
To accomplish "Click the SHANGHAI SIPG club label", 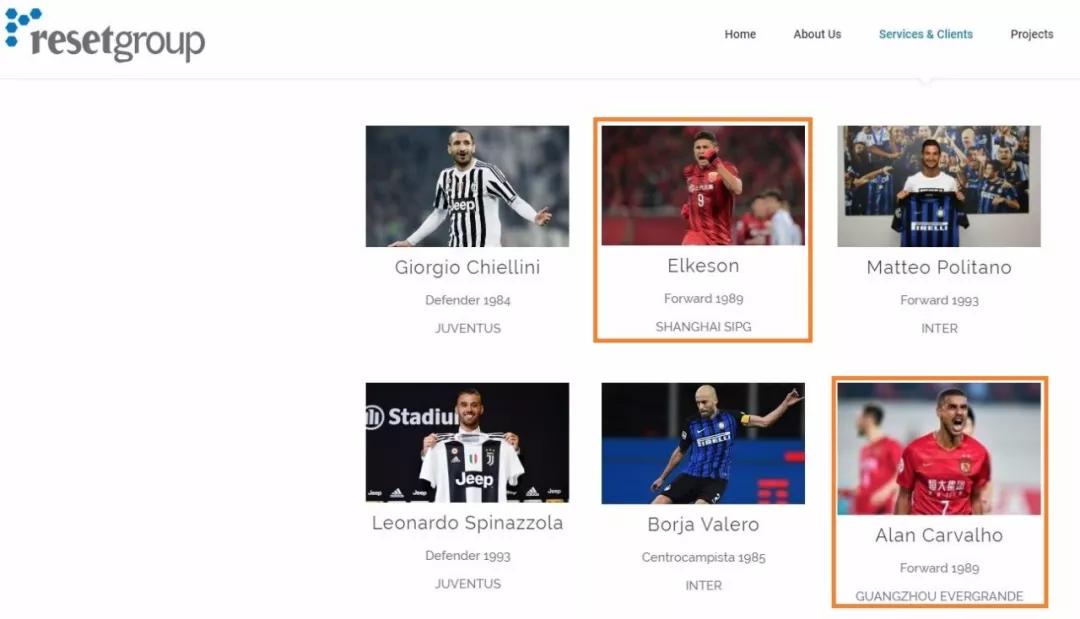I will [703, 327].
